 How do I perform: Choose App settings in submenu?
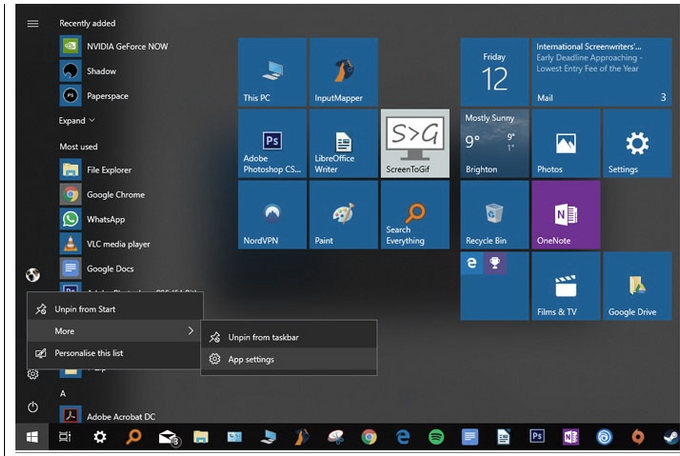(x=289, y=359)
